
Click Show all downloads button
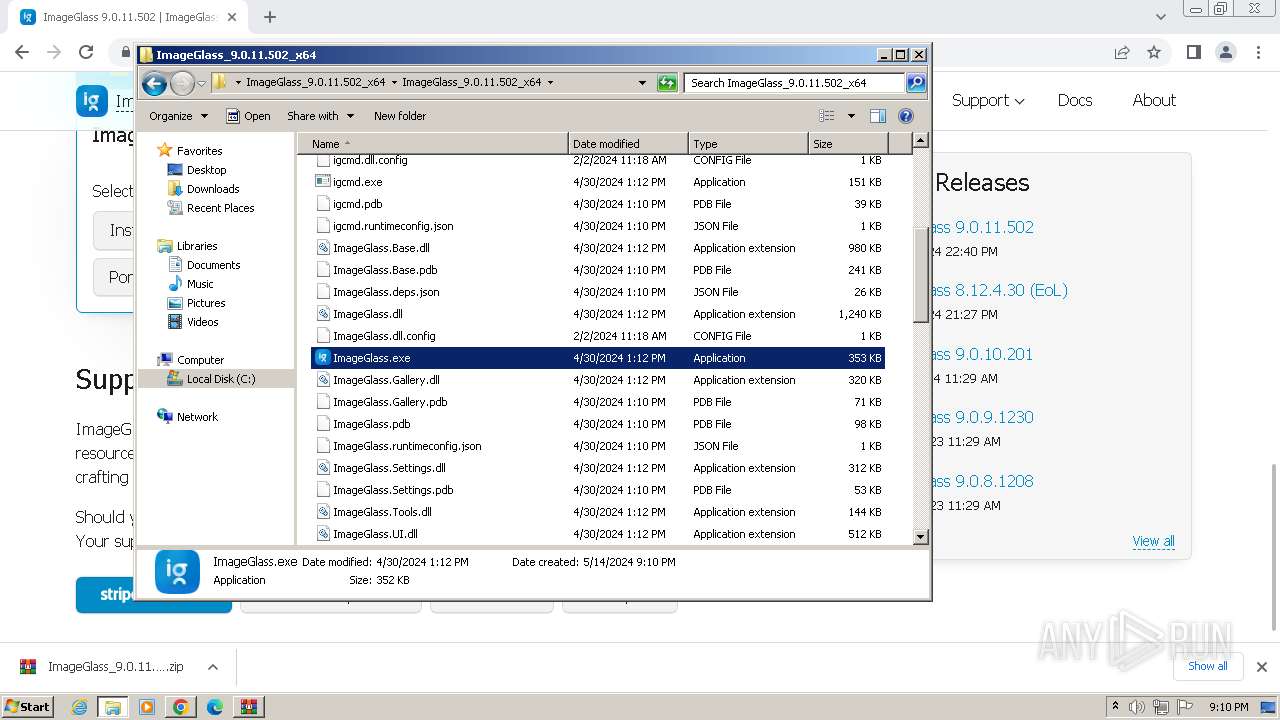click(x=1208, y=666)
